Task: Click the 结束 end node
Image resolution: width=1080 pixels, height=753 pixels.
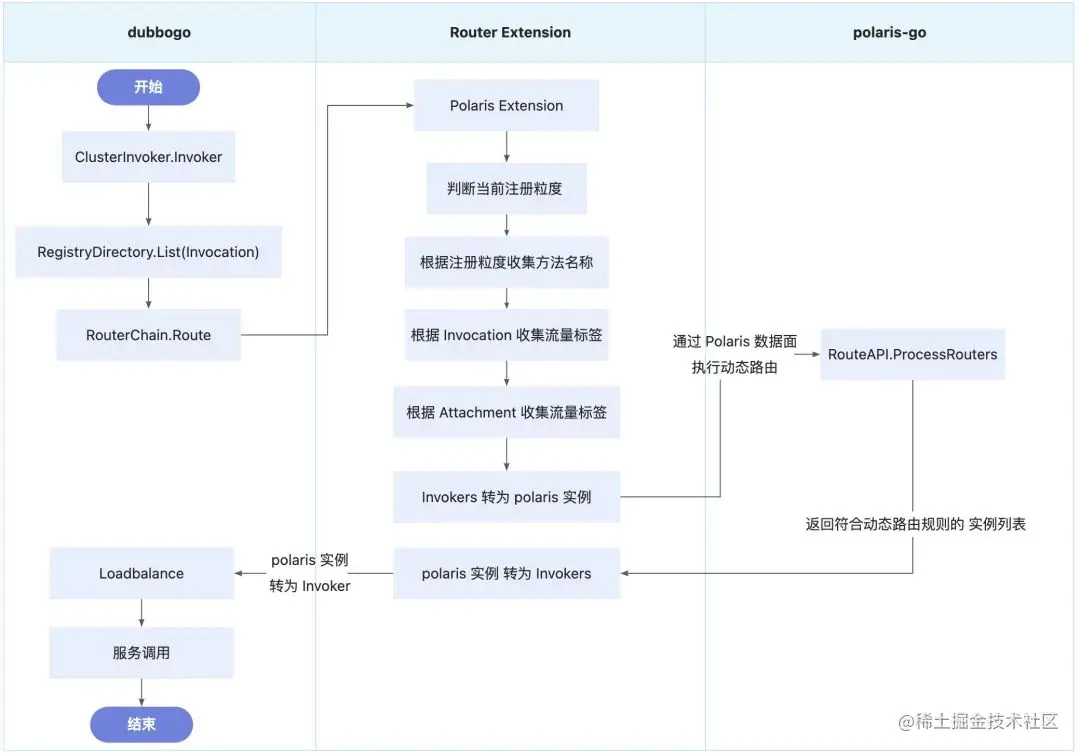Action: click(x=141, y=724)
